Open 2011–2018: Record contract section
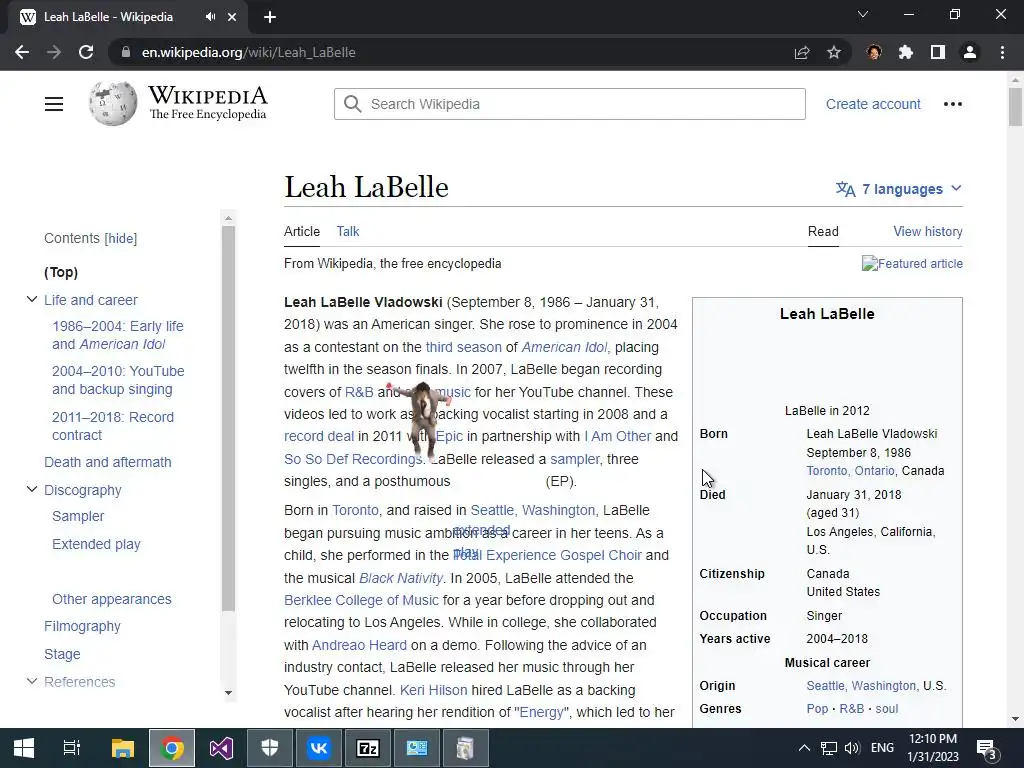The image size is (1024, 768). 113,426
